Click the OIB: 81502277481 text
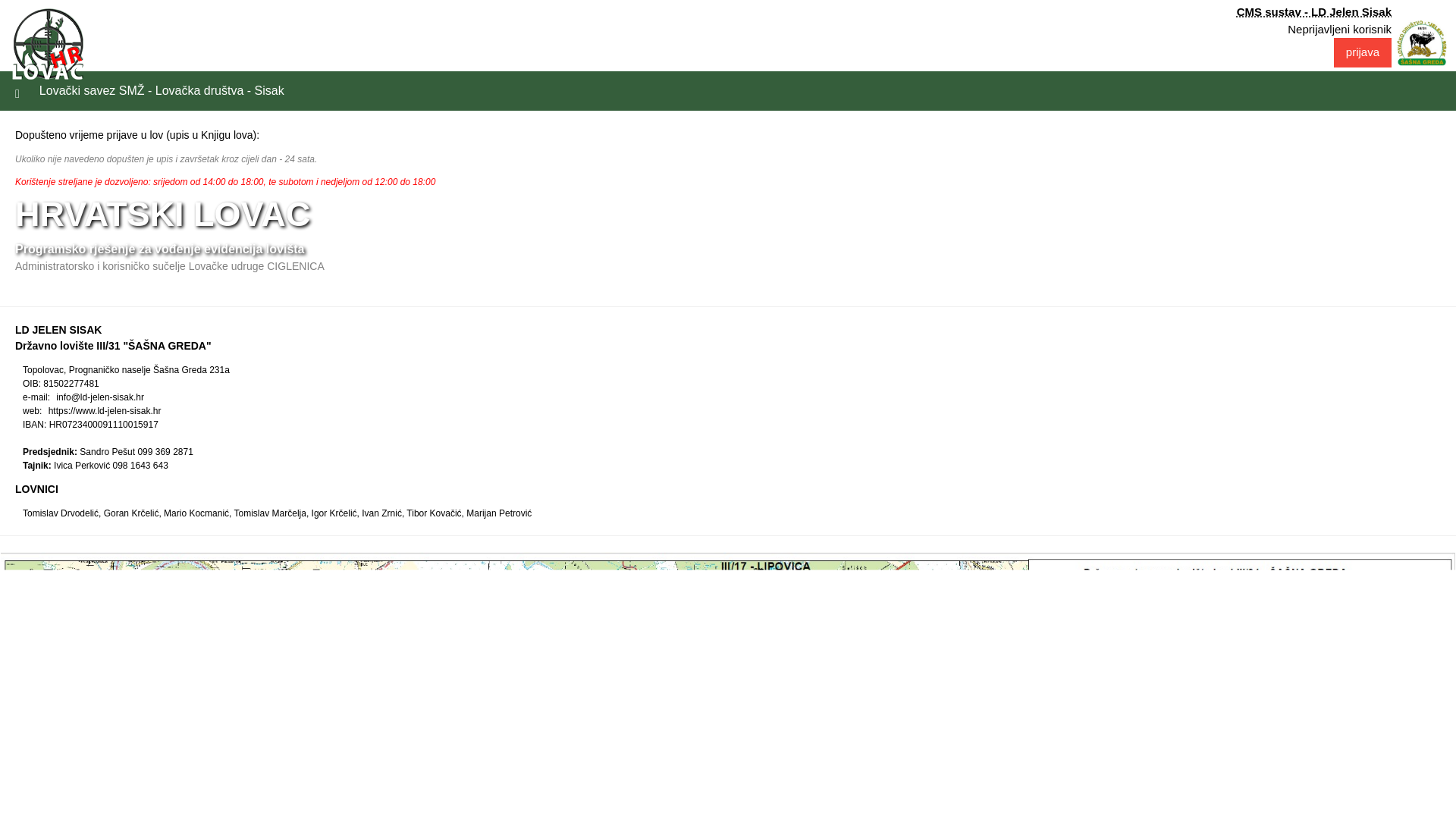Screen dimensions: 1456x819 [61, 384]
